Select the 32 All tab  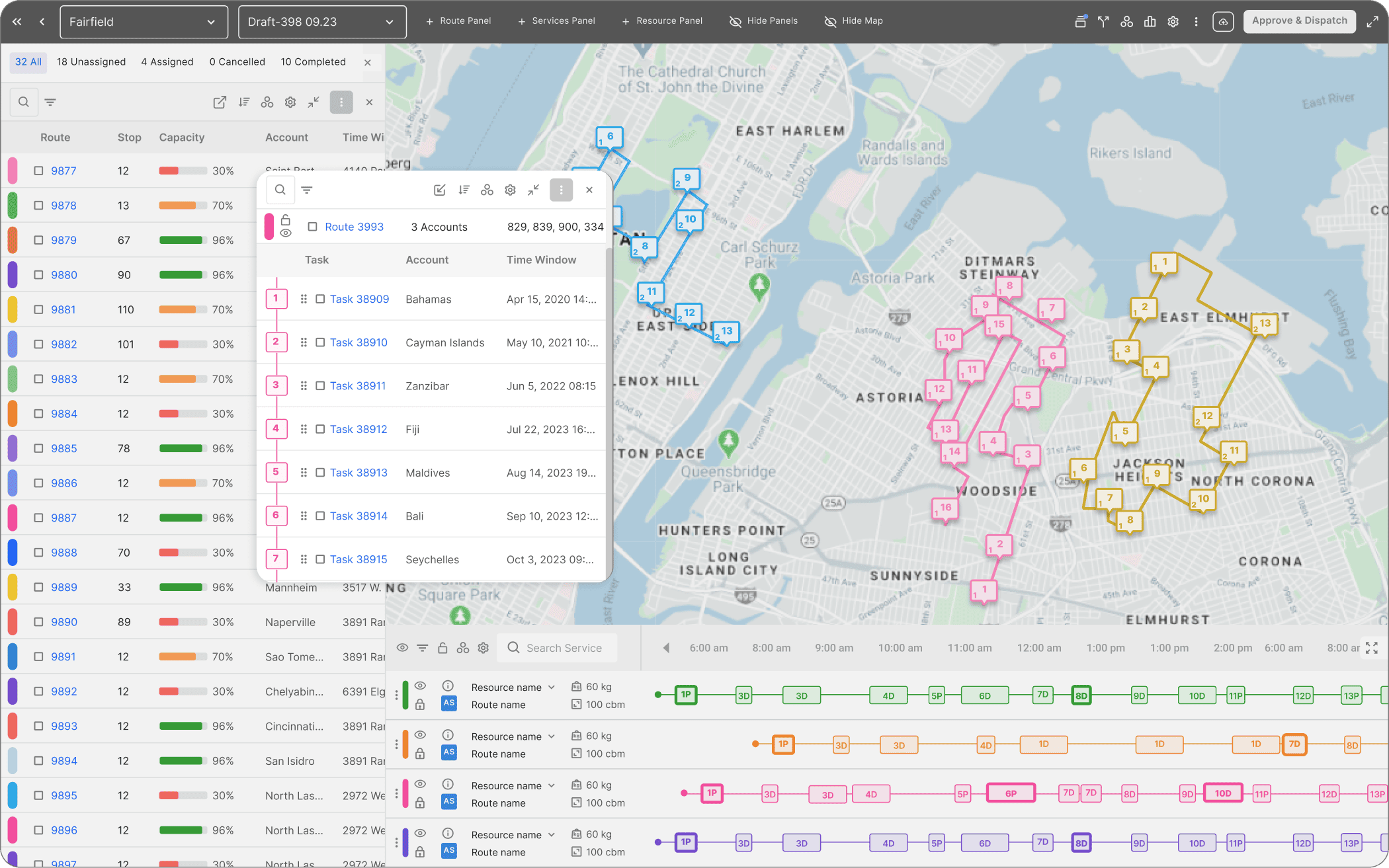[28, 61]
